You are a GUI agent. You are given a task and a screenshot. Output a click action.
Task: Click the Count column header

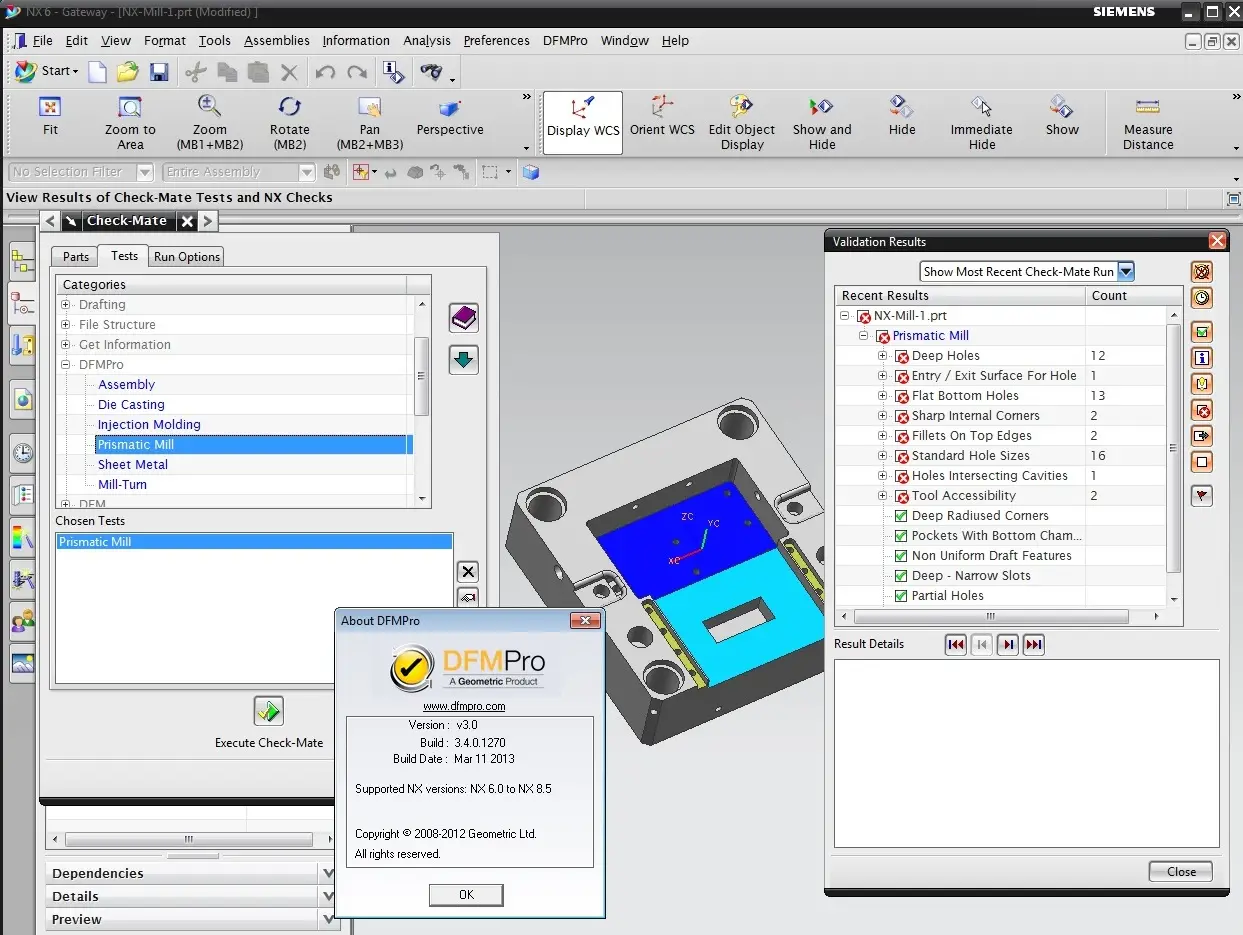[1109, 296]
